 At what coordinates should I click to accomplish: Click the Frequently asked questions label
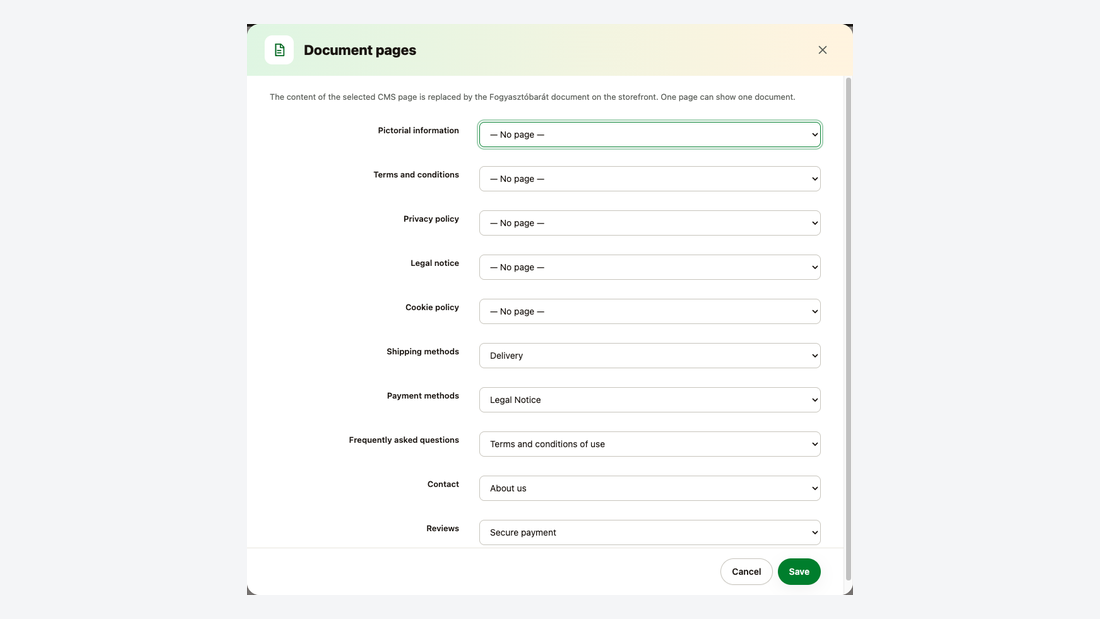coord(404,440)
